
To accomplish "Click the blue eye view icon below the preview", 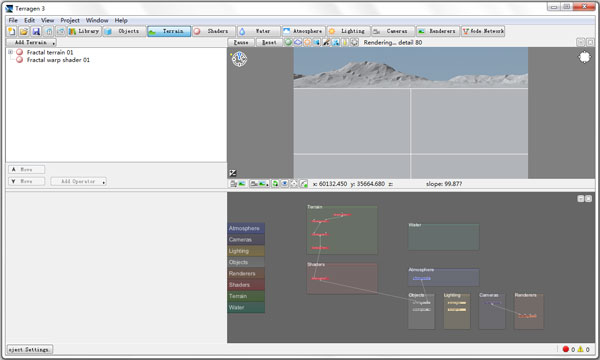I will 284,184.
